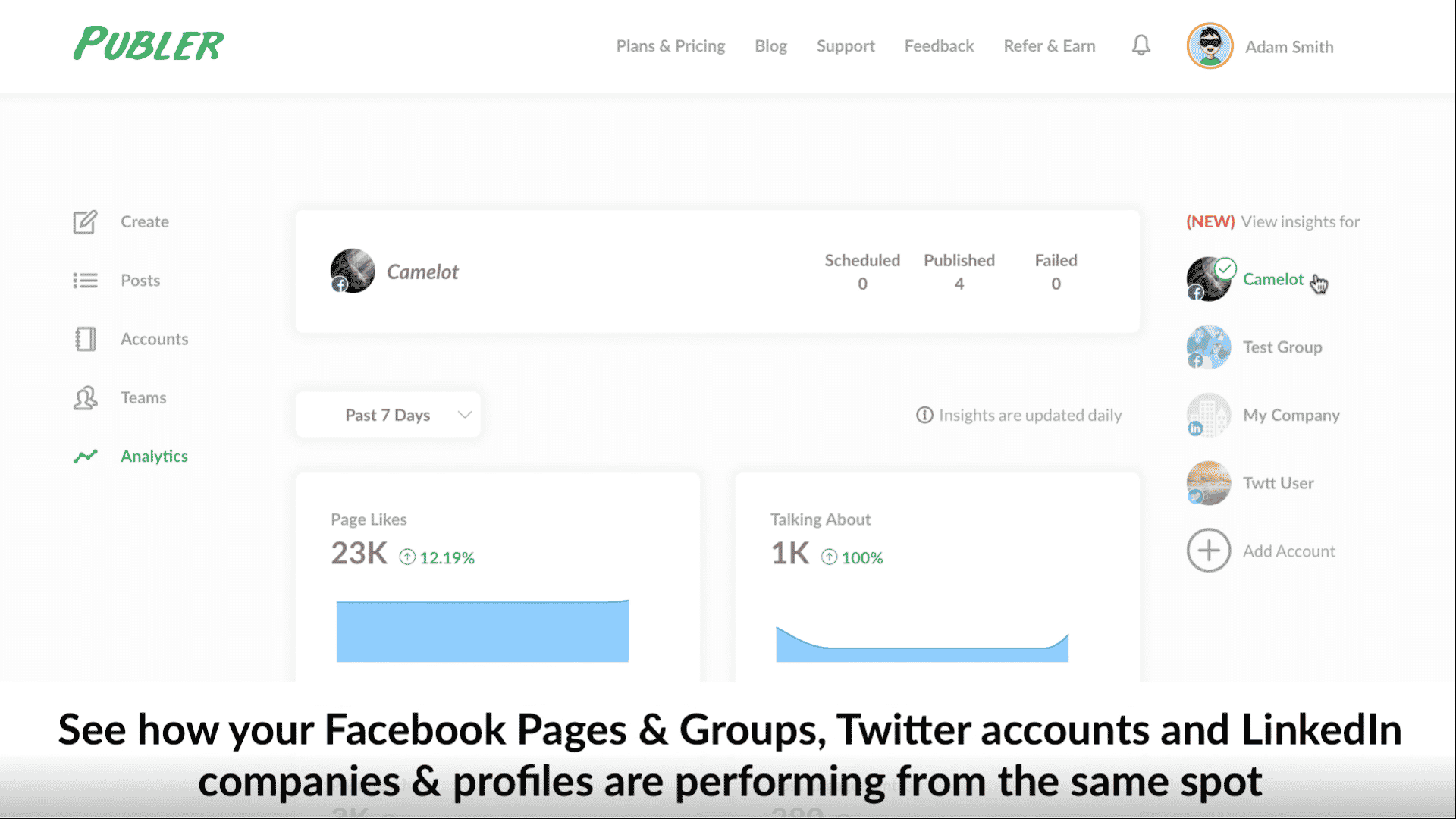Click the insights info icon
The height and width of the screenshot is (819, 1456).
point(924,415)
